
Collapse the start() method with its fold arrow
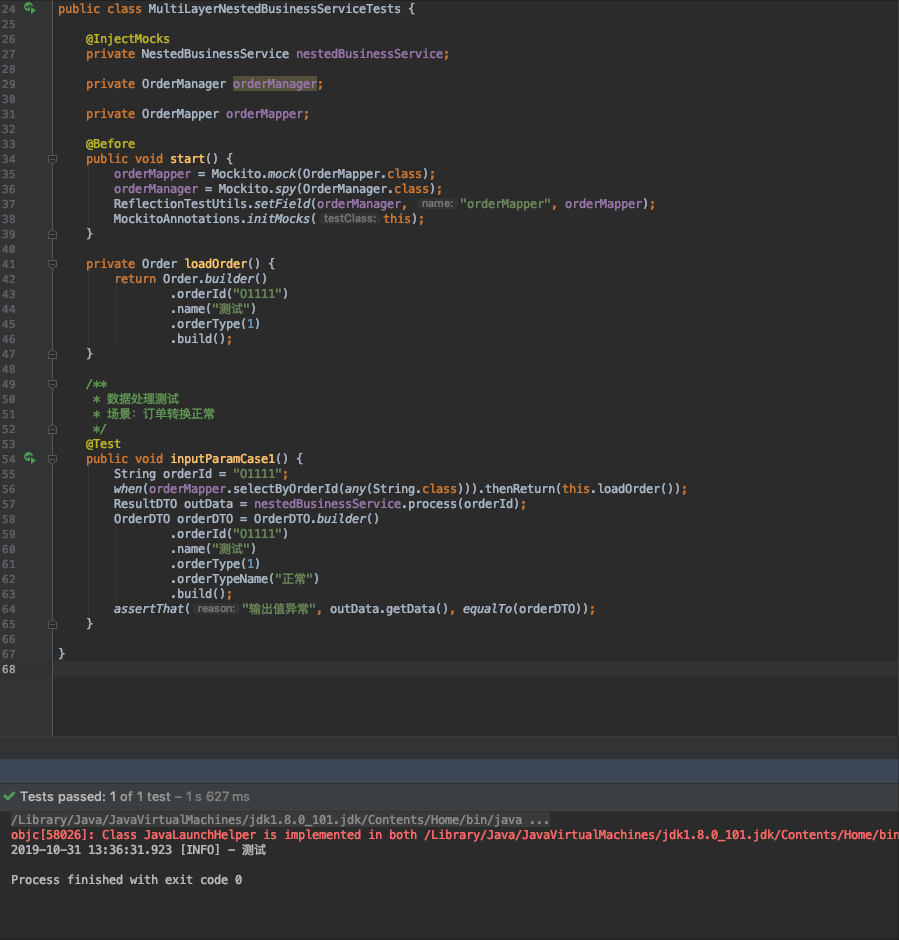[x=53, y=158]
